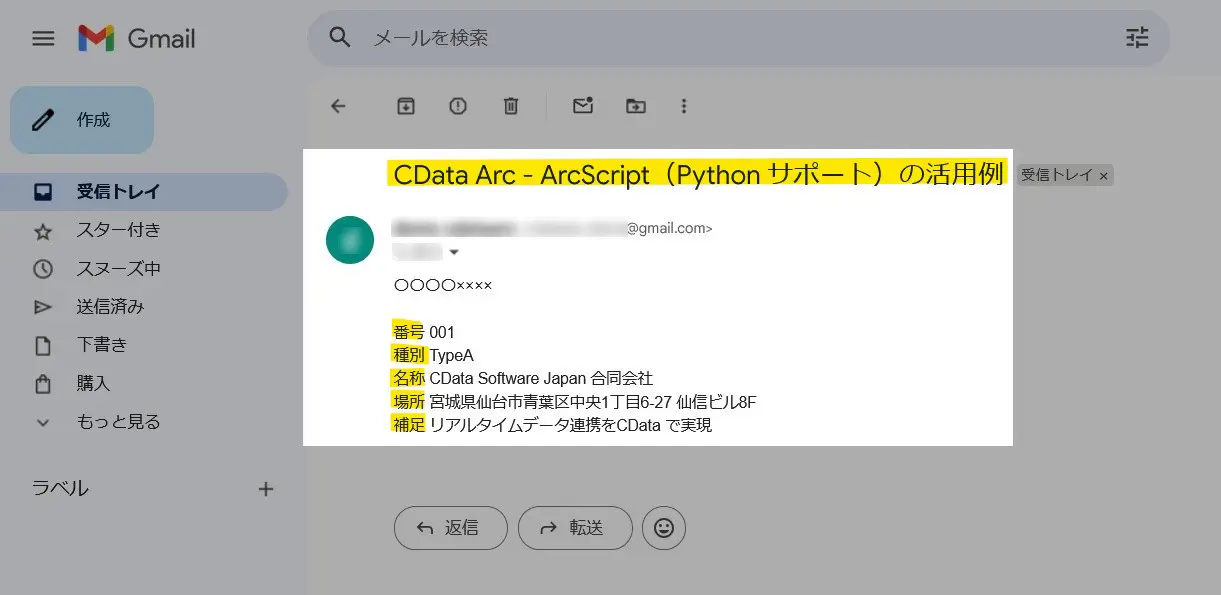Click the 種別 TypeA line
Image resolution: width=1221 pixels, height=595 pixels.
pyautogui.click(x=433, y=355)
